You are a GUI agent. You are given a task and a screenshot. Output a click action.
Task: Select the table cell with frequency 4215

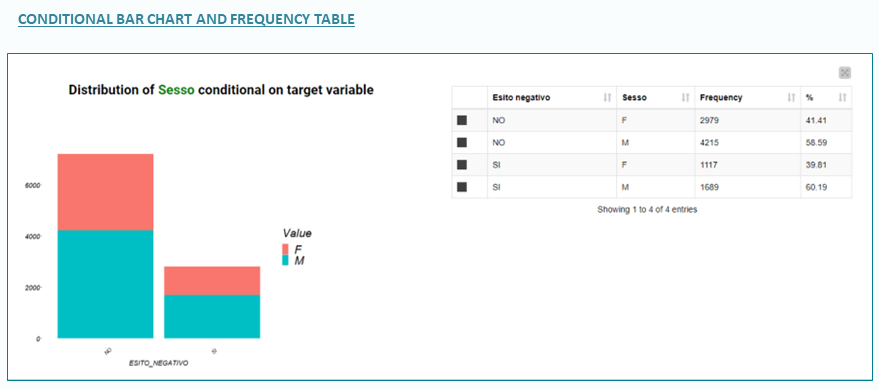(748, 142)
